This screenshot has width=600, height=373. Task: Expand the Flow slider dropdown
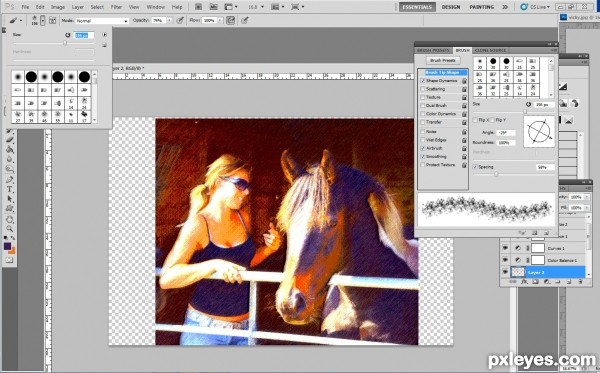[220, 20]
